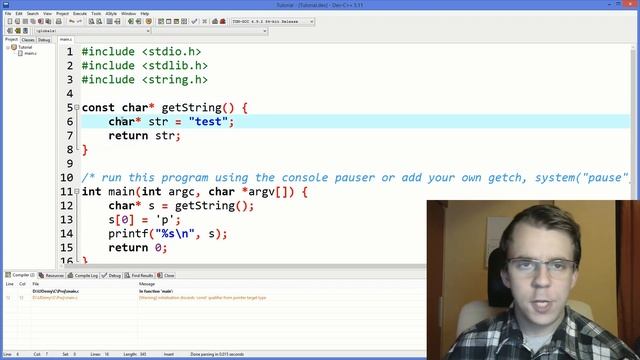The image size is (640, 360).
Task: Click the Line column header
Action: (10, 284)
